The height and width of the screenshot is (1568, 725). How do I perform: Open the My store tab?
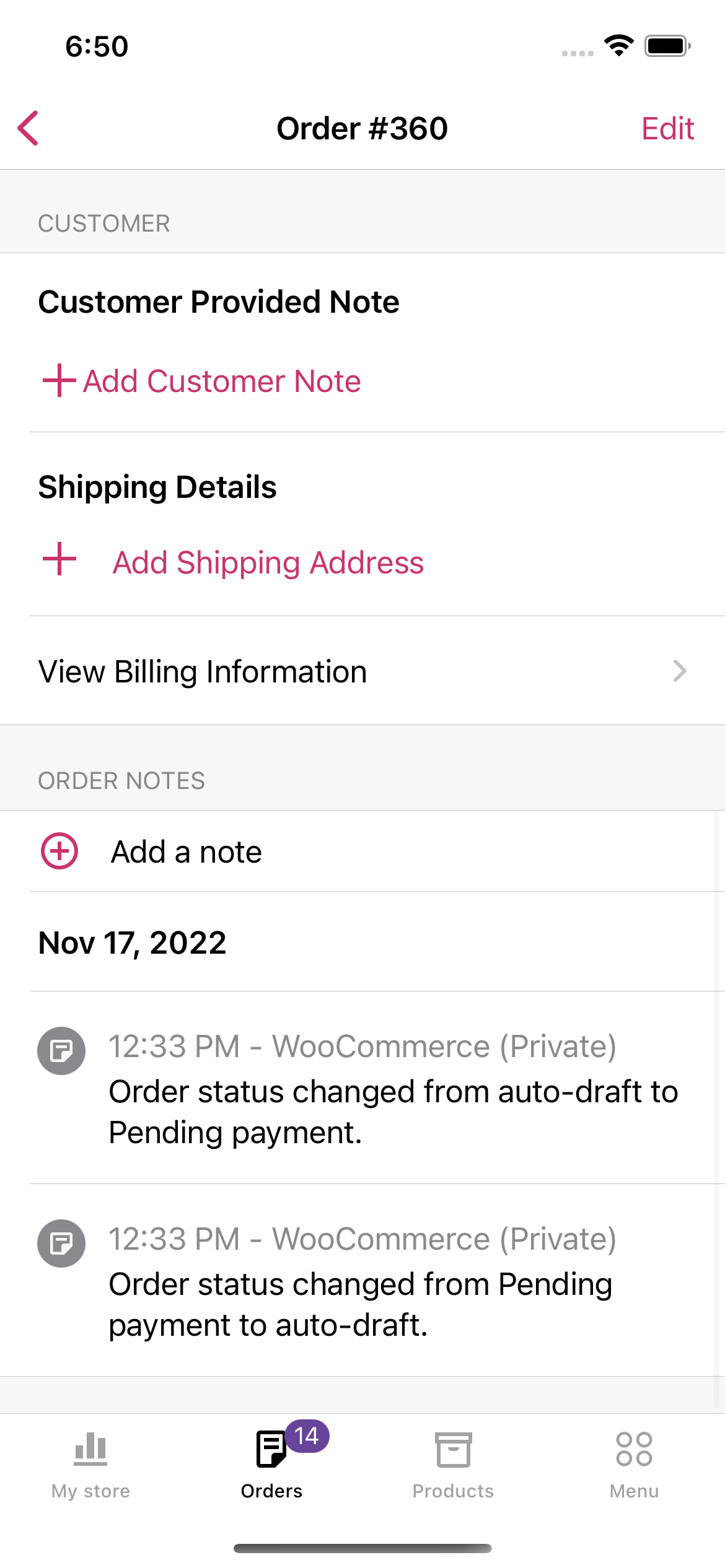pos(90,1465)
